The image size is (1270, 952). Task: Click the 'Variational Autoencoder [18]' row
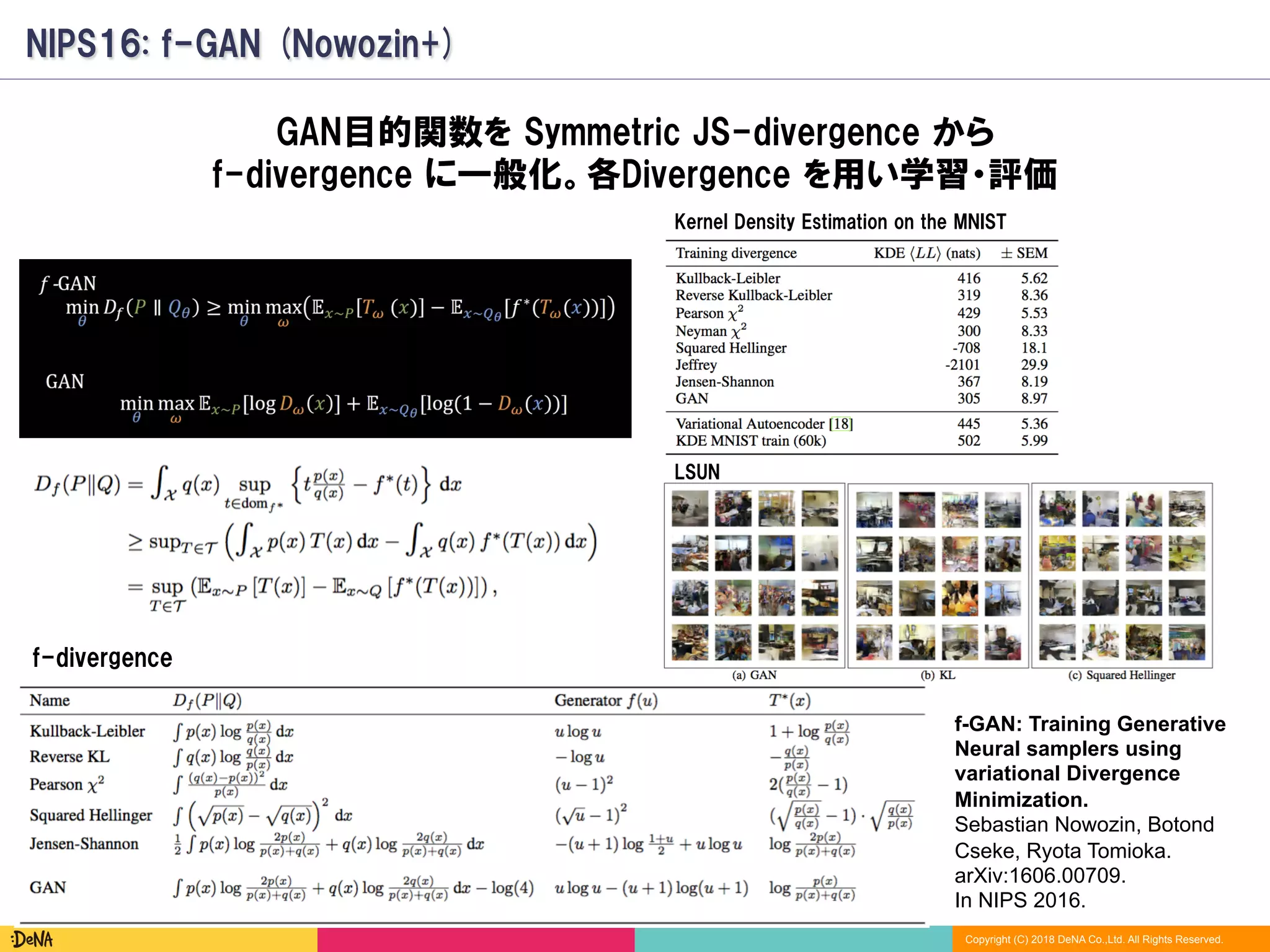click(861, 424)
